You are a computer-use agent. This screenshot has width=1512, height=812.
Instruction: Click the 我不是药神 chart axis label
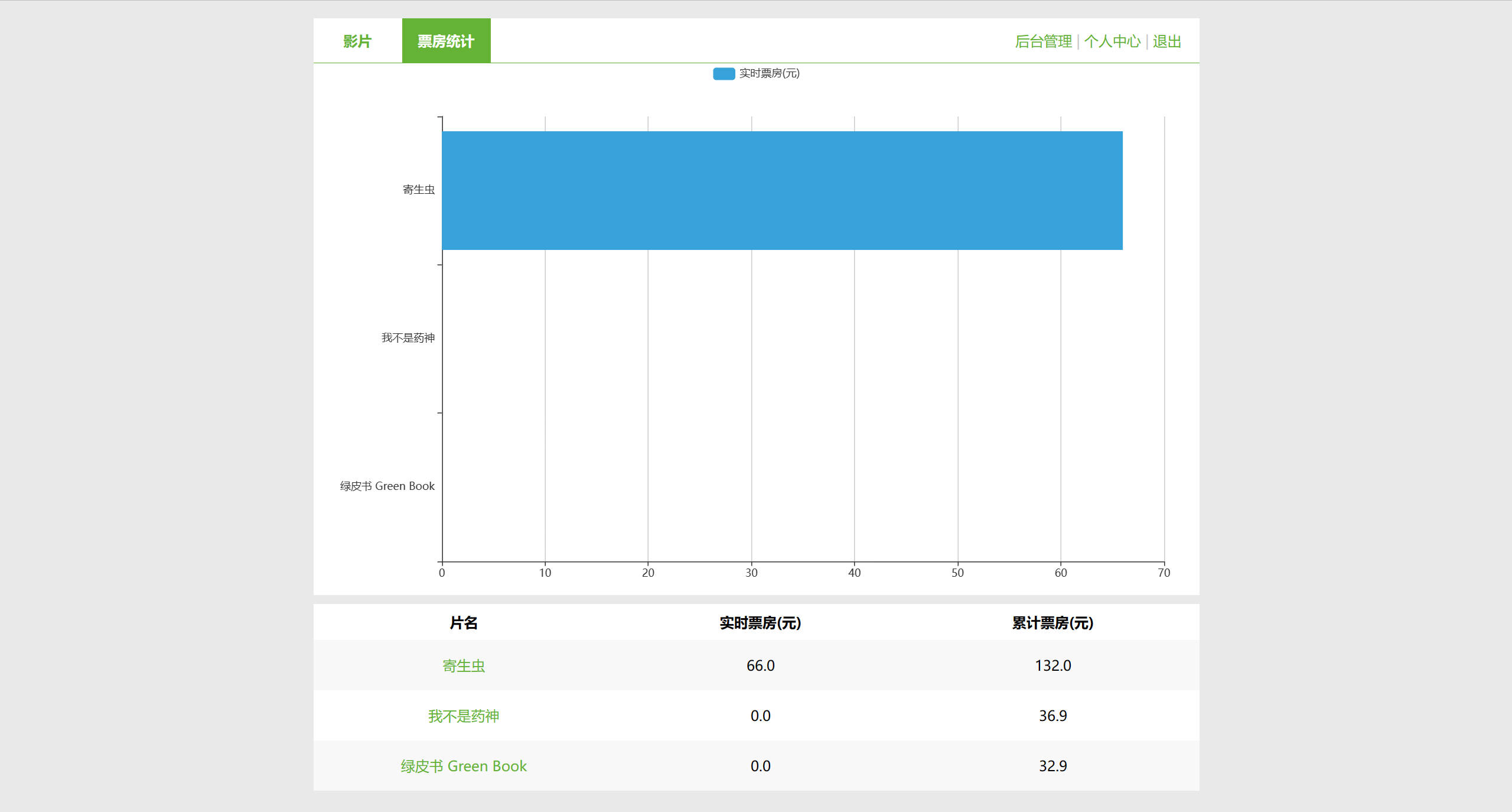click(x=408, y=338)
